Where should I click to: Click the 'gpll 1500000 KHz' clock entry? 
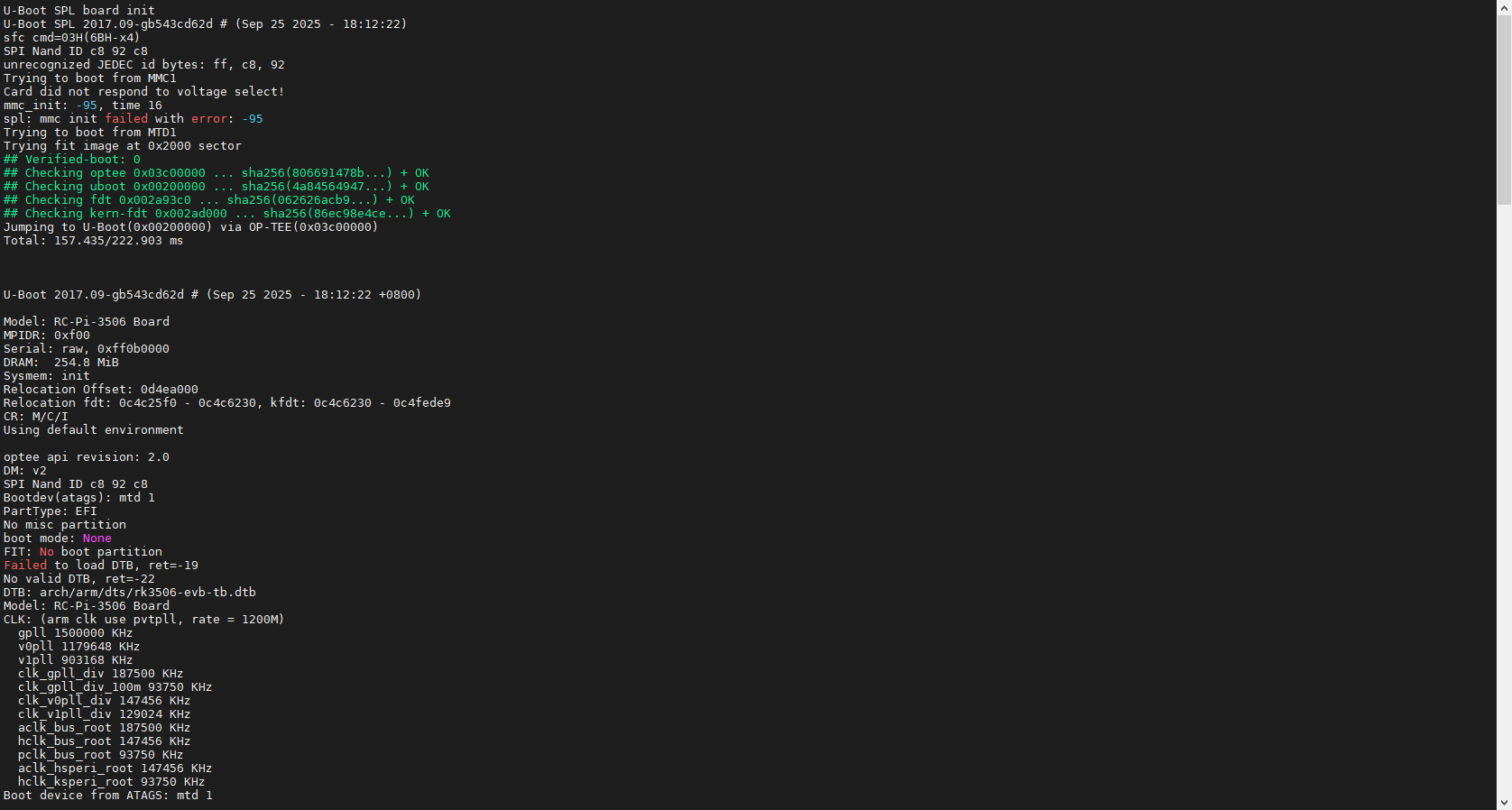[75, 633]
